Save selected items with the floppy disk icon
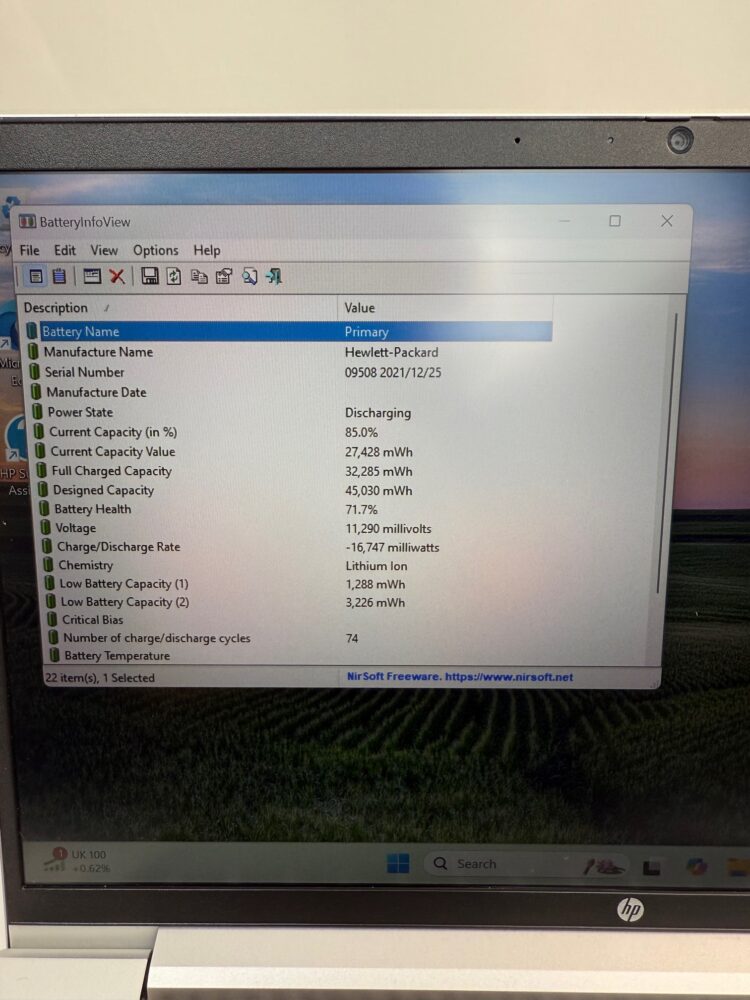 click(150, 276)
